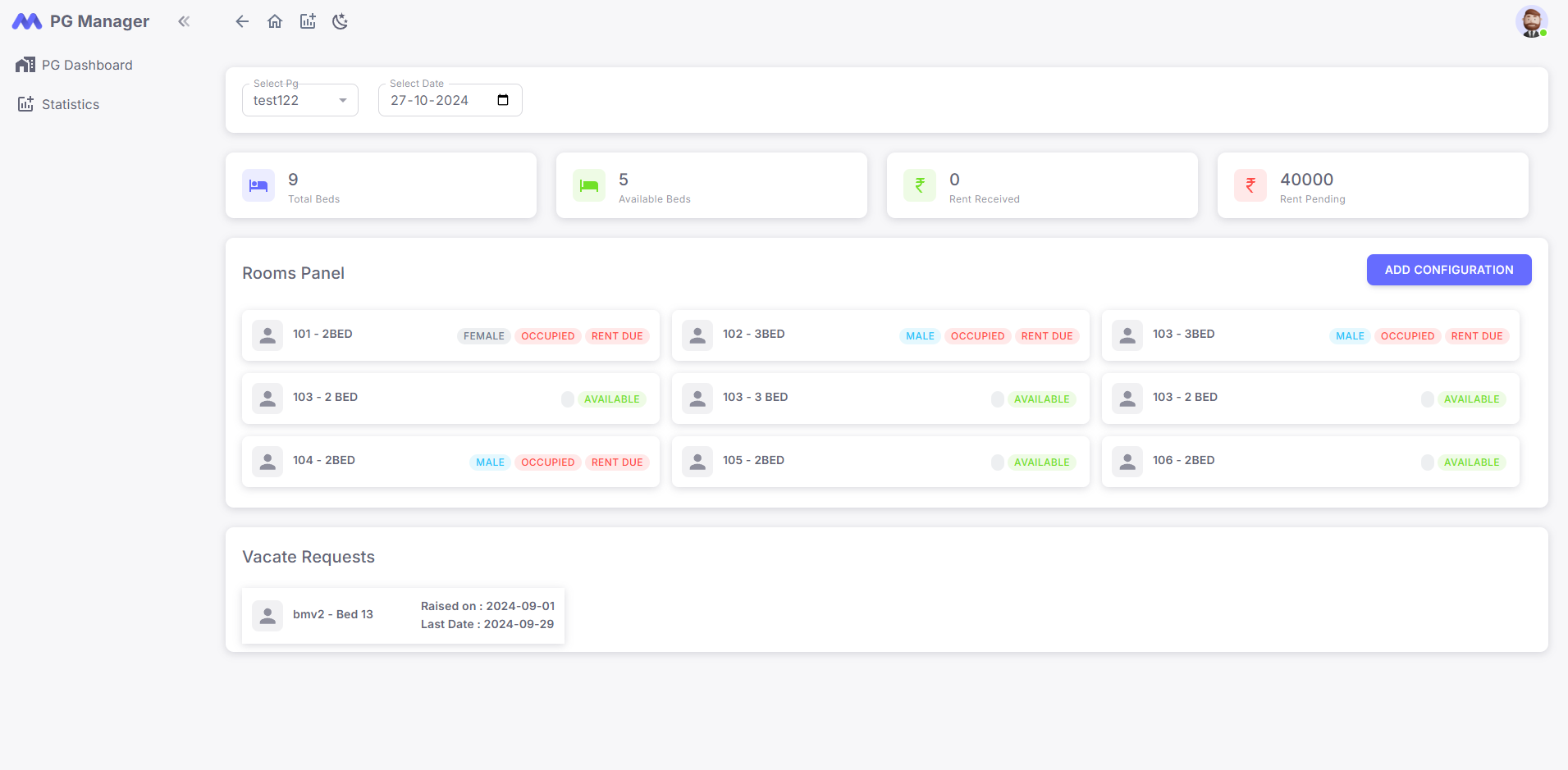The width and height of the screenshot is (1568, 770).
Task: Open PG Dashboard in the sidebar
Action: point(87,65)
